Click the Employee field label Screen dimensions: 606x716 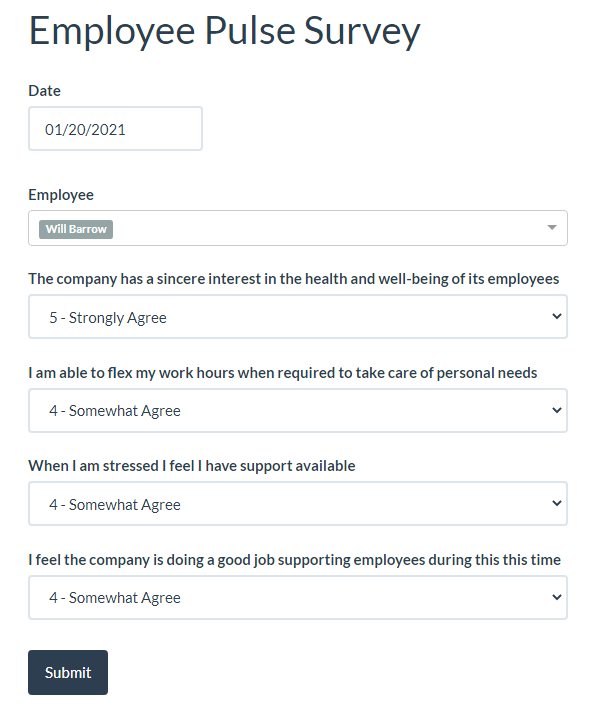[x=61, y=195]
